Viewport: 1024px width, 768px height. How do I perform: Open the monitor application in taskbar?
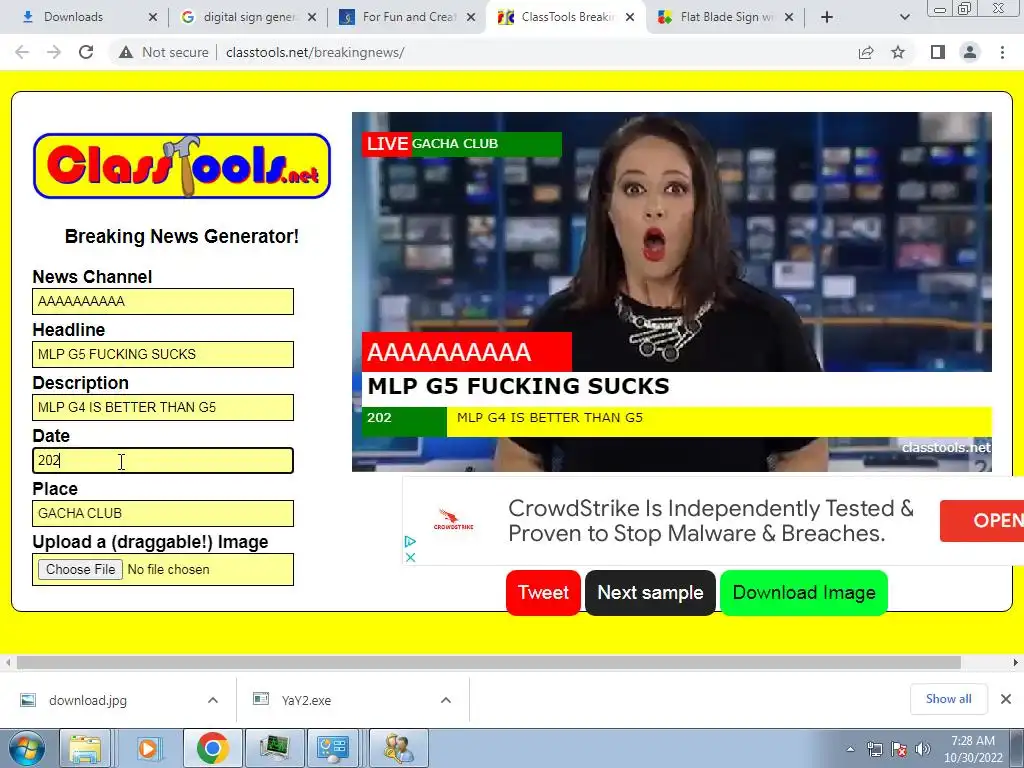click(274, 748)
